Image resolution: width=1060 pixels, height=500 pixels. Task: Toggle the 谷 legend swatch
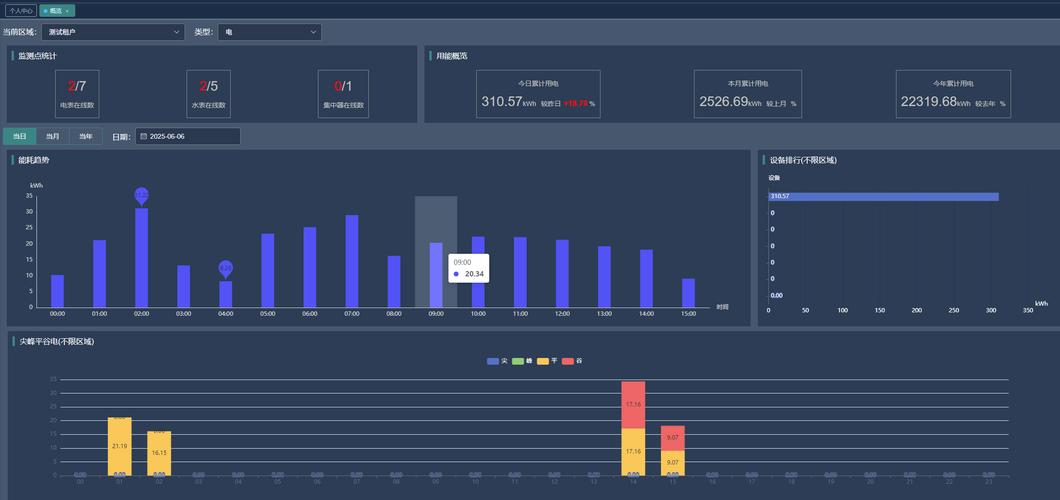pos(568,361)
